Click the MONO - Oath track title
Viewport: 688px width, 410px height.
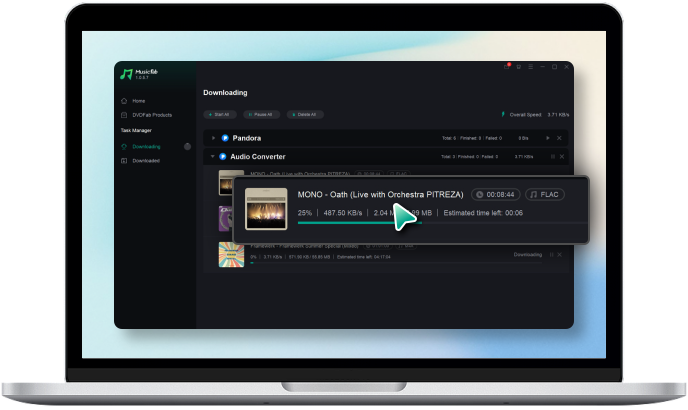(x=380, y=194)
